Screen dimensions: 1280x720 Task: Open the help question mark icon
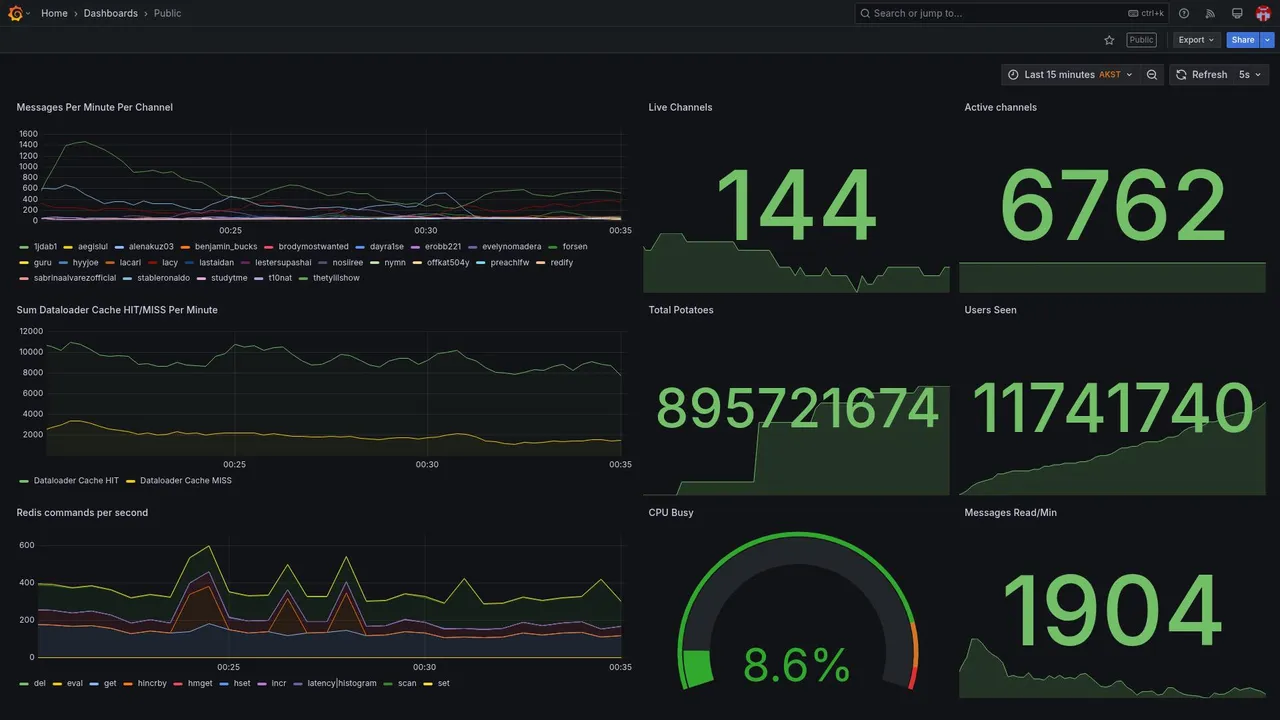[1184, 13]
